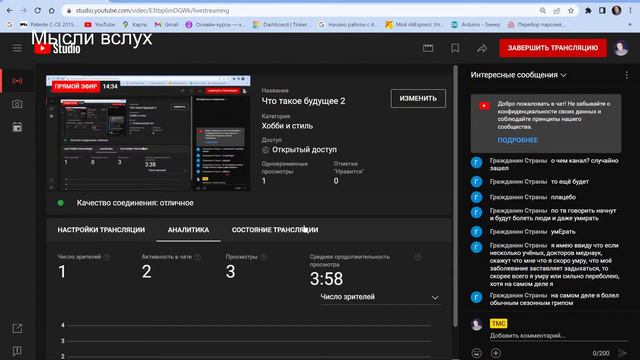The height and width of the screenshot is (360, 640).
Task: Click the YouTube Studio logo
Action: click(x=57, y=49)
